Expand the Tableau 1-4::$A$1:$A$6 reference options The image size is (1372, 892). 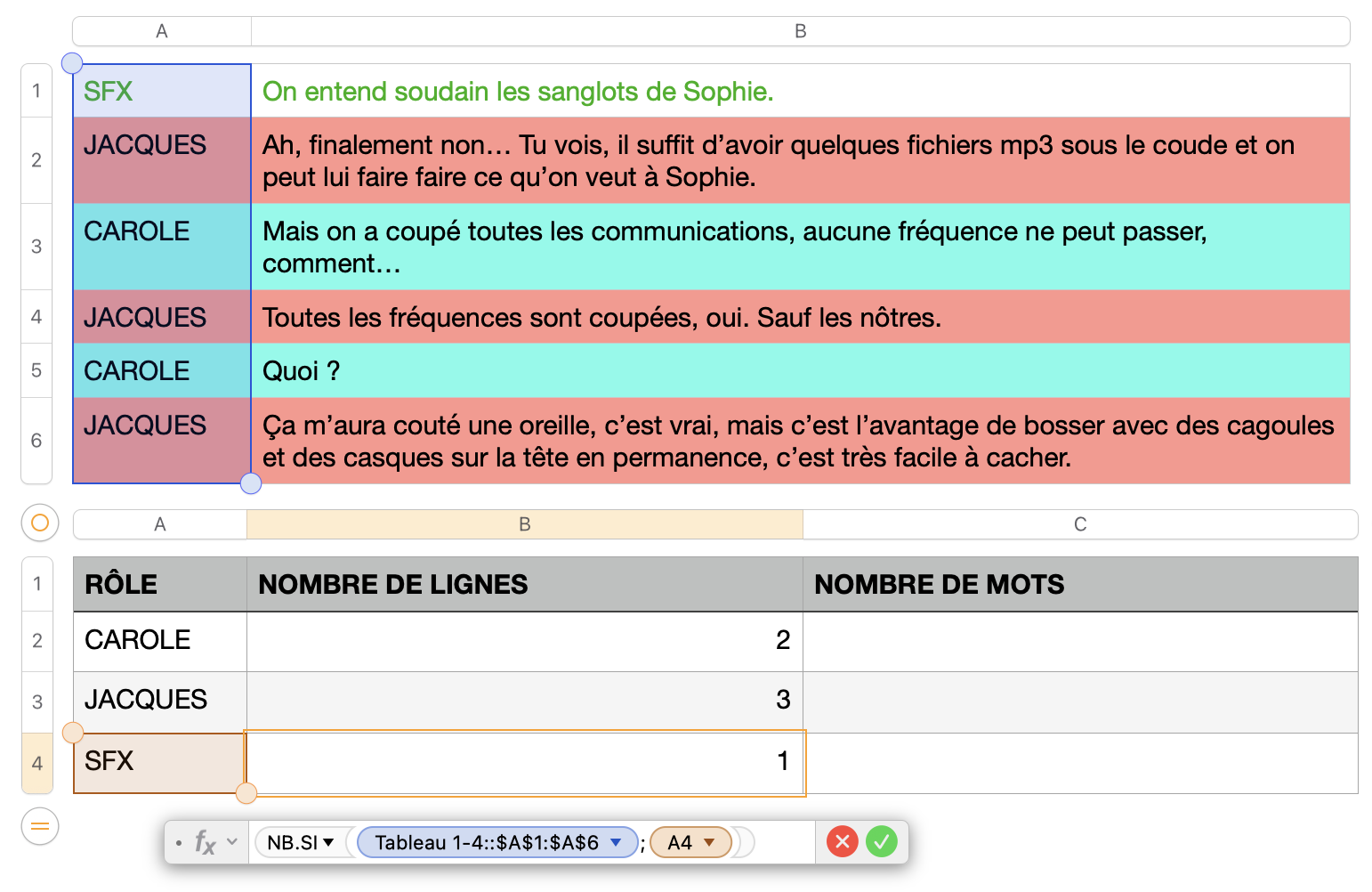tap(616, 842)
